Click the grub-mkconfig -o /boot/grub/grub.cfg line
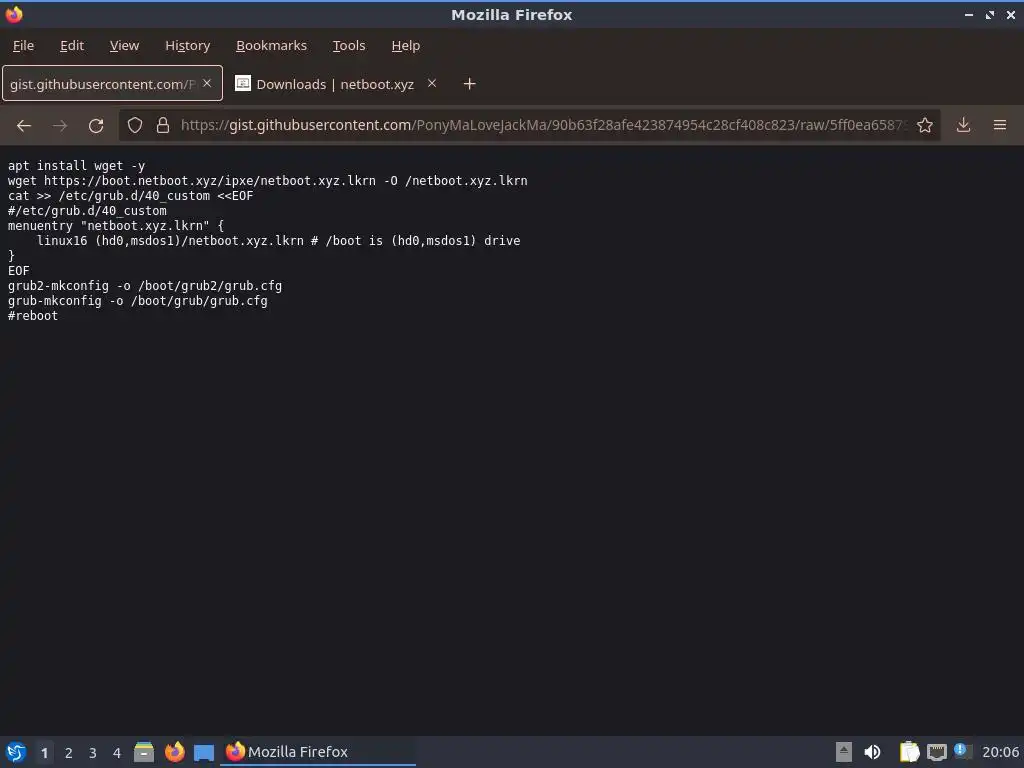This screenshot has width=1024, height=768. (x=138, y=301)
